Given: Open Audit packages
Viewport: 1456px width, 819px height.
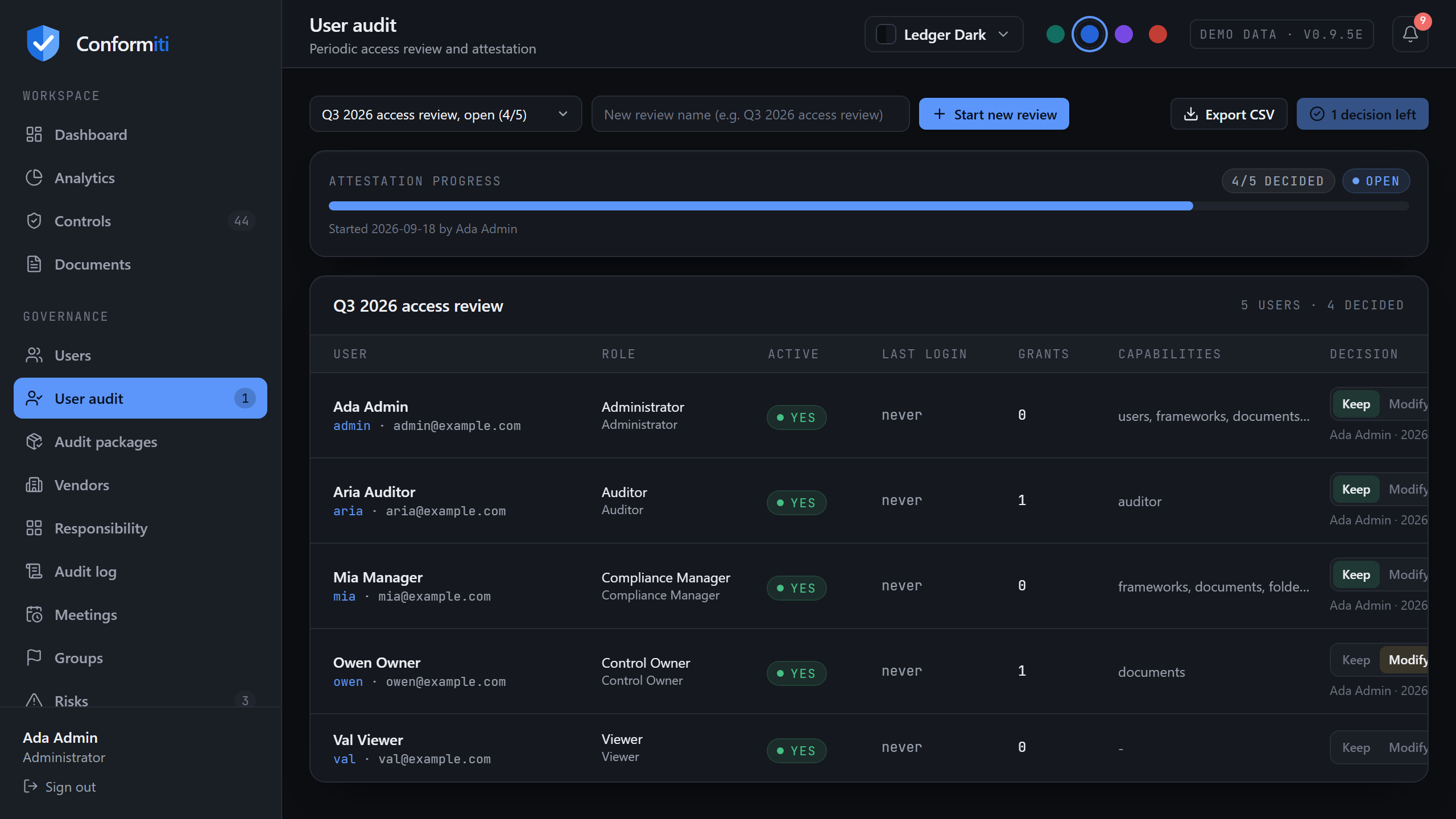Looking at the screenshot, I should coord(140,442).
